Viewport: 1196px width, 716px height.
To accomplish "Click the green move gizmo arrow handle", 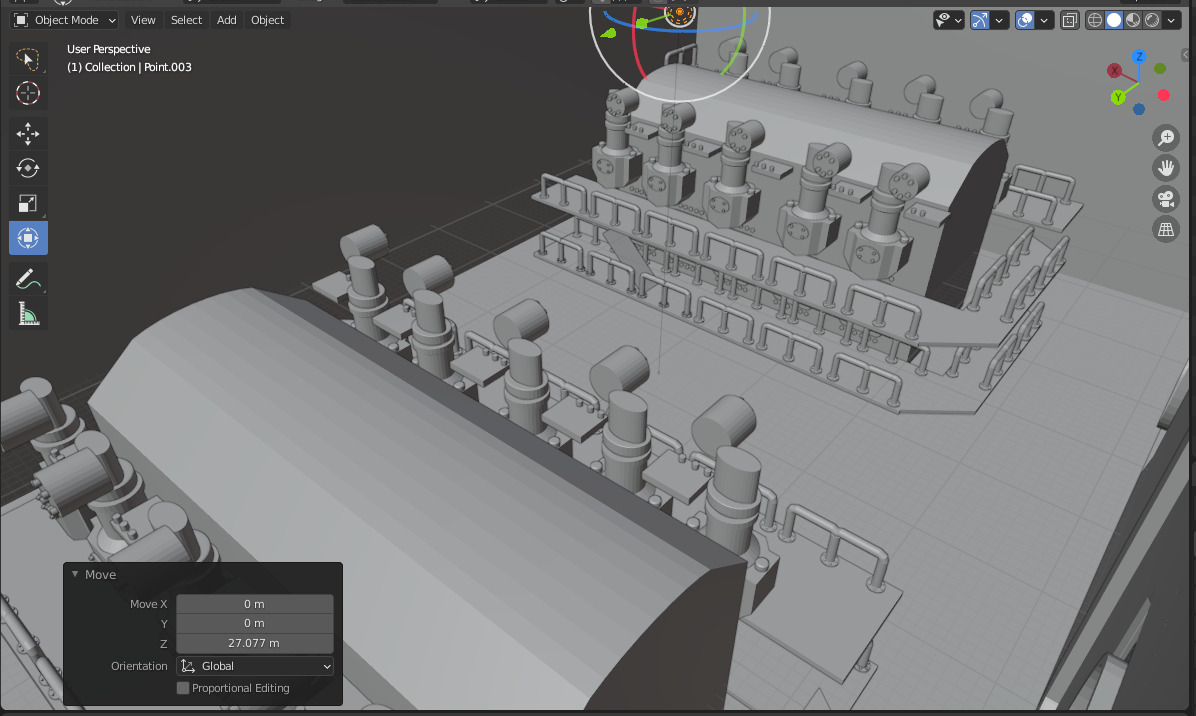I will pos(609,33).
